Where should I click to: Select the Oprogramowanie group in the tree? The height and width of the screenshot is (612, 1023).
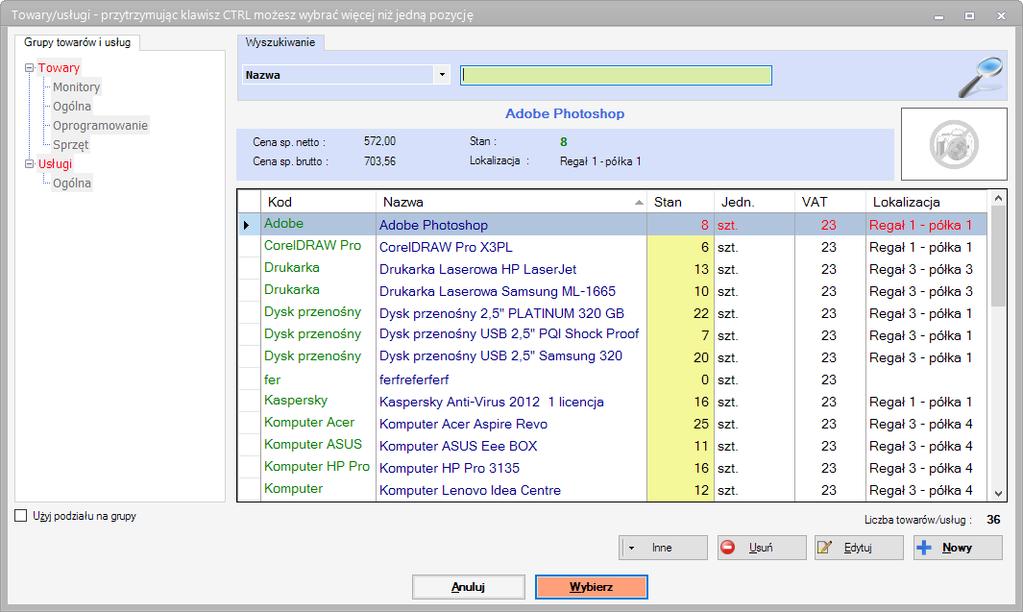pos(100,125)
